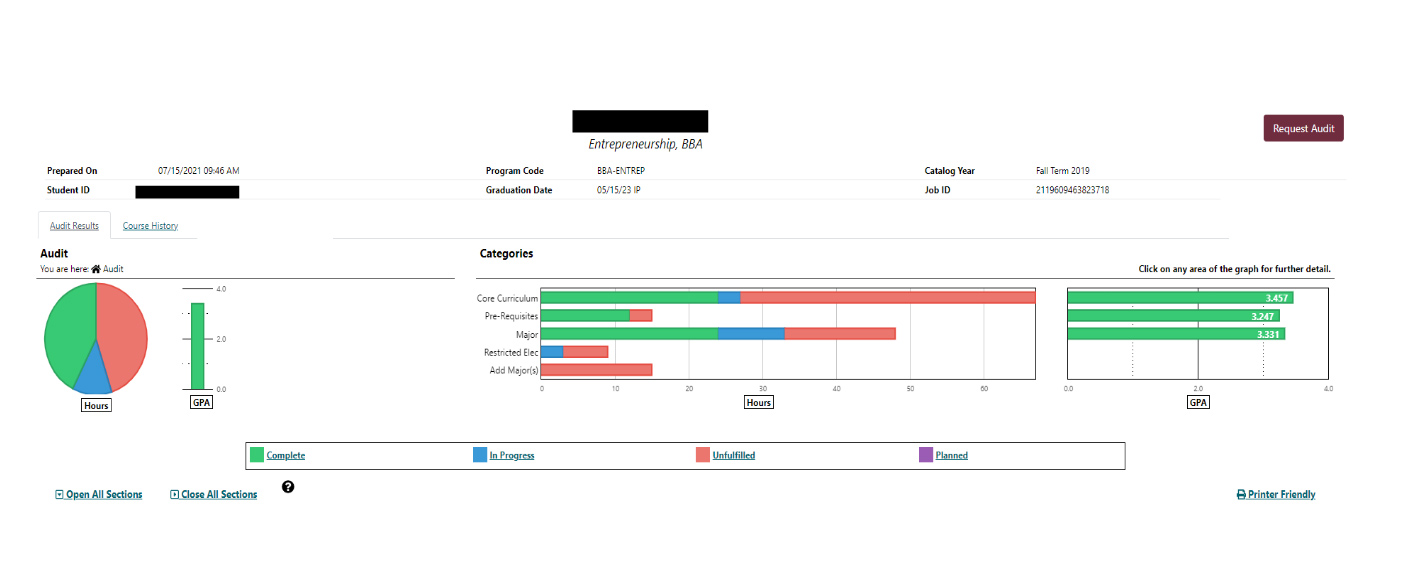Click the blue In Progress segment of Major bar

pyautogui.click(x=750, y=334)
